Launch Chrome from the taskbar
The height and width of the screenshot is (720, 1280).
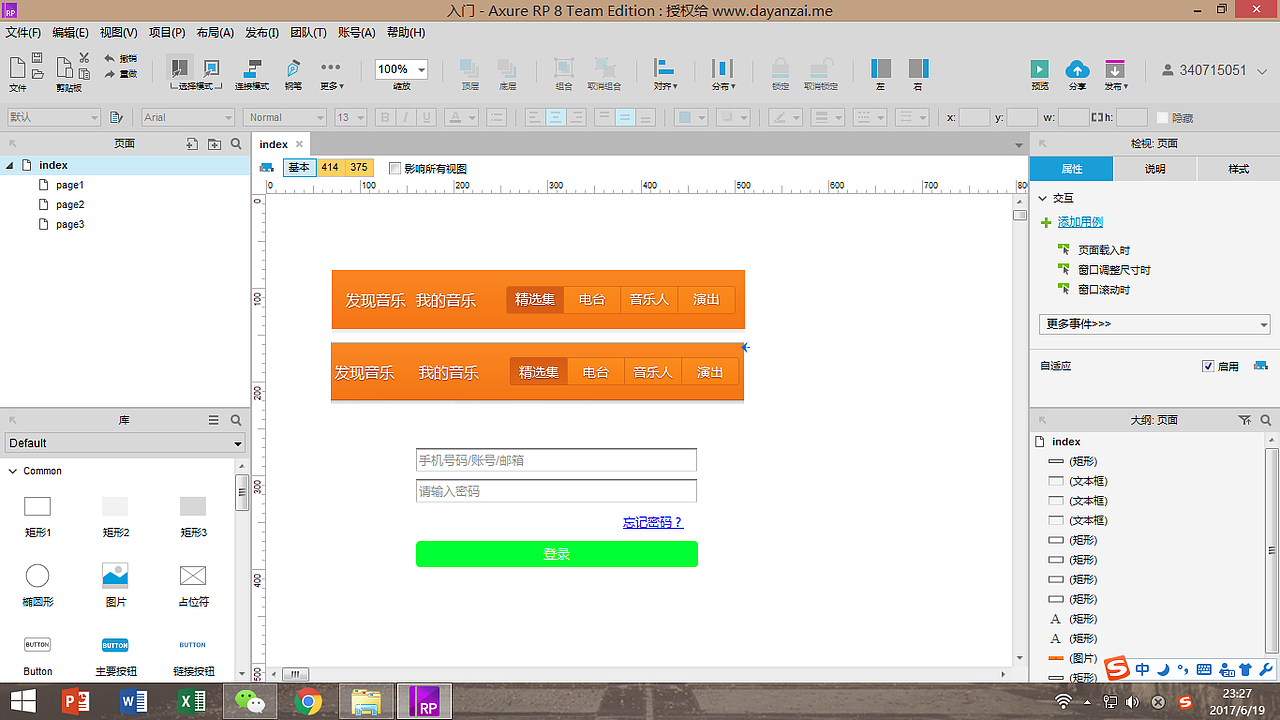(308, 702)
